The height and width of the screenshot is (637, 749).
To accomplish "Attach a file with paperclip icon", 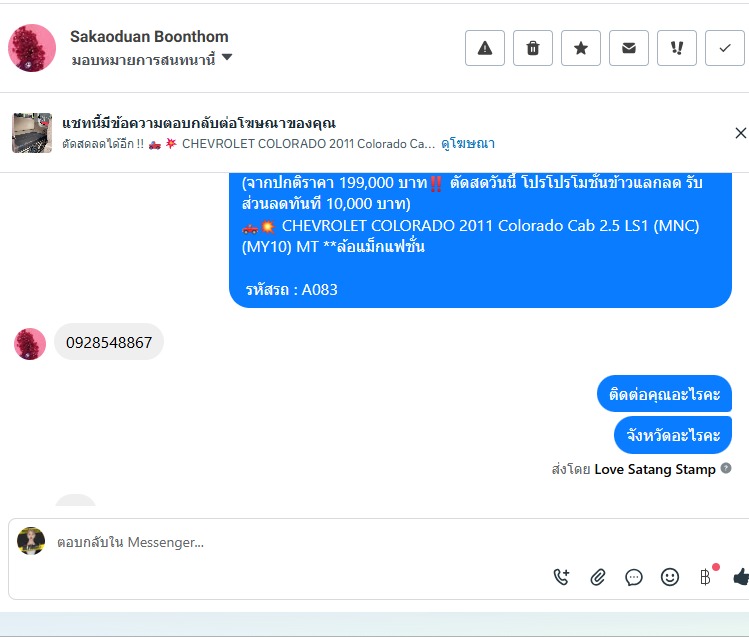I will [598, 577].
